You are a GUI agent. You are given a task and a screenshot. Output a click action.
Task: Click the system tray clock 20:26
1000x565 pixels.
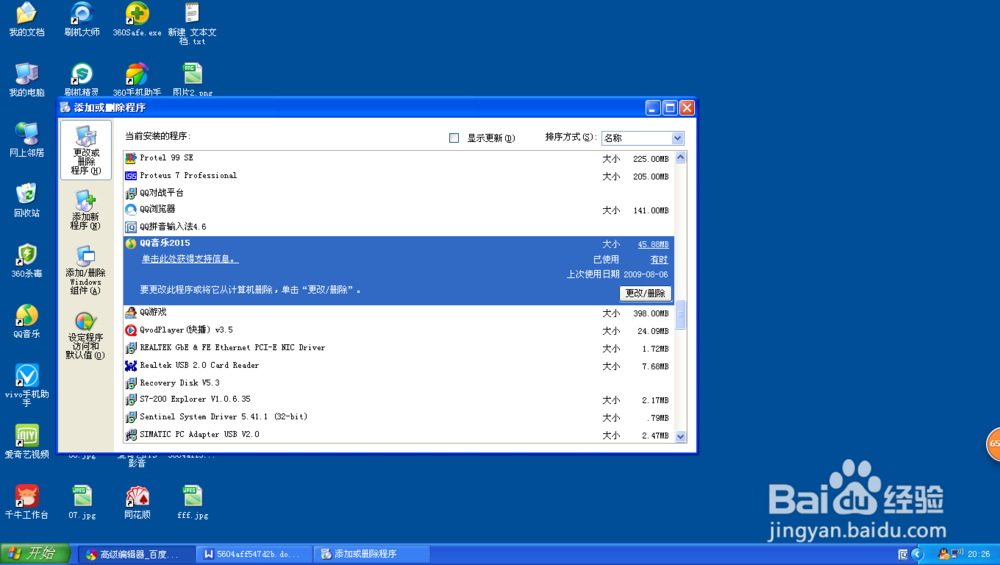979,554
